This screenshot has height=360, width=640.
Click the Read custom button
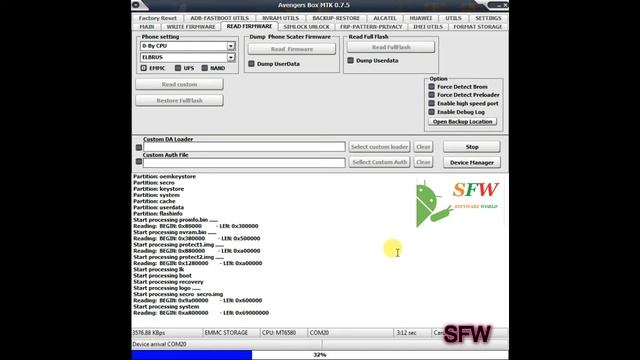point(179,84)
